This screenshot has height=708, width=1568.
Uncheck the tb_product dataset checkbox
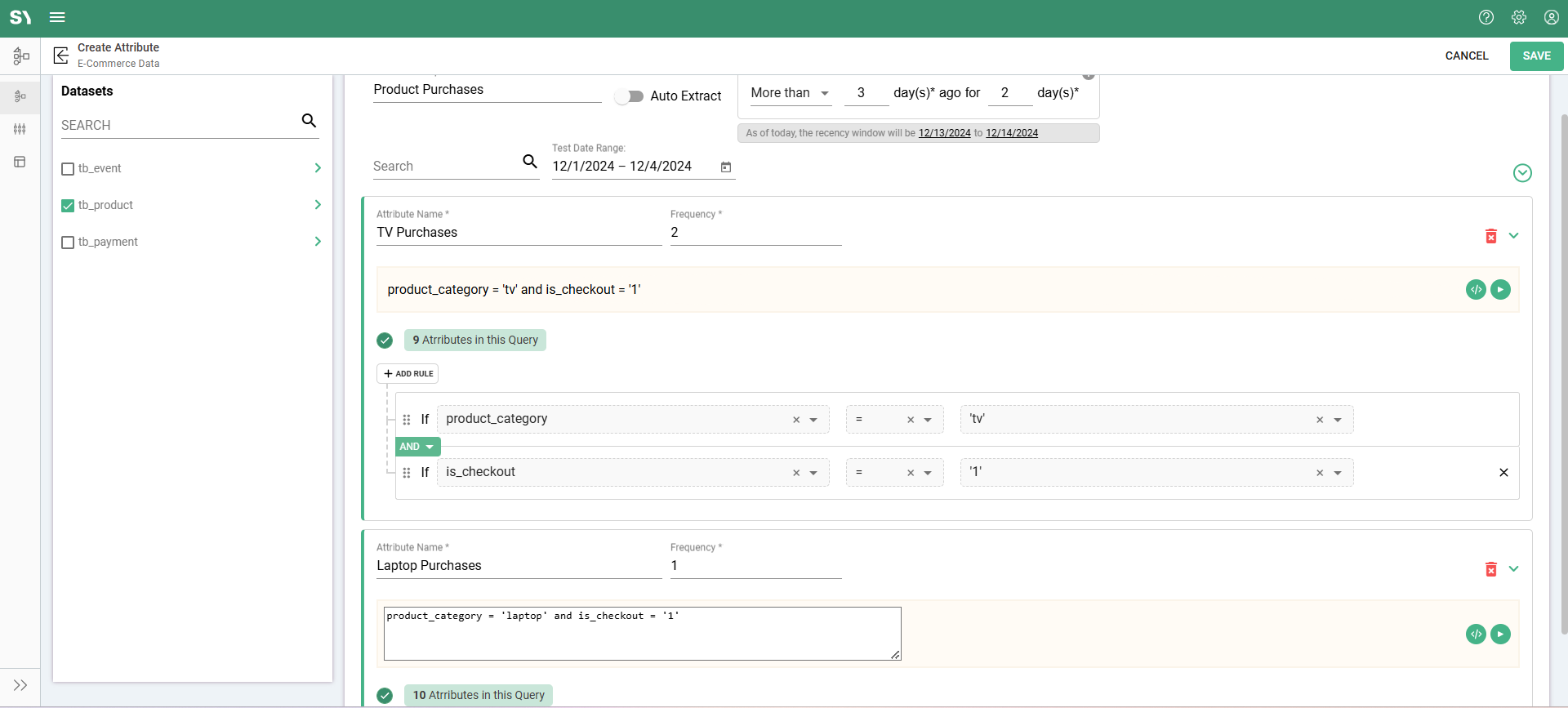tap(68, 206)
